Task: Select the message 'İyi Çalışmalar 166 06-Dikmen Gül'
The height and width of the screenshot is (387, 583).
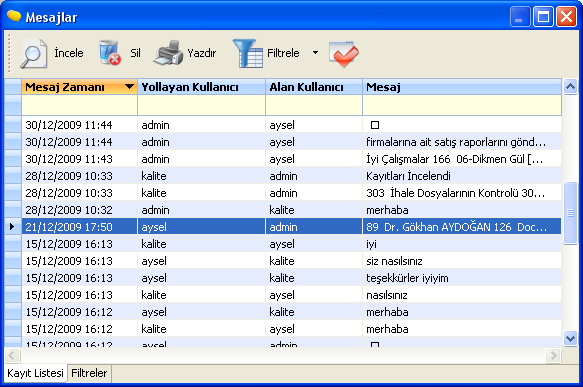Action: (x=462, y=159)
